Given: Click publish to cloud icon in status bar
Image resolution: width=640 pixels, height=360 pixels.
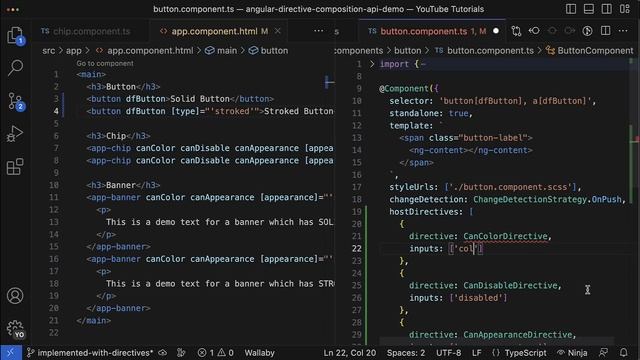Looking at the screenshot, I should click(x=162, y=353).
